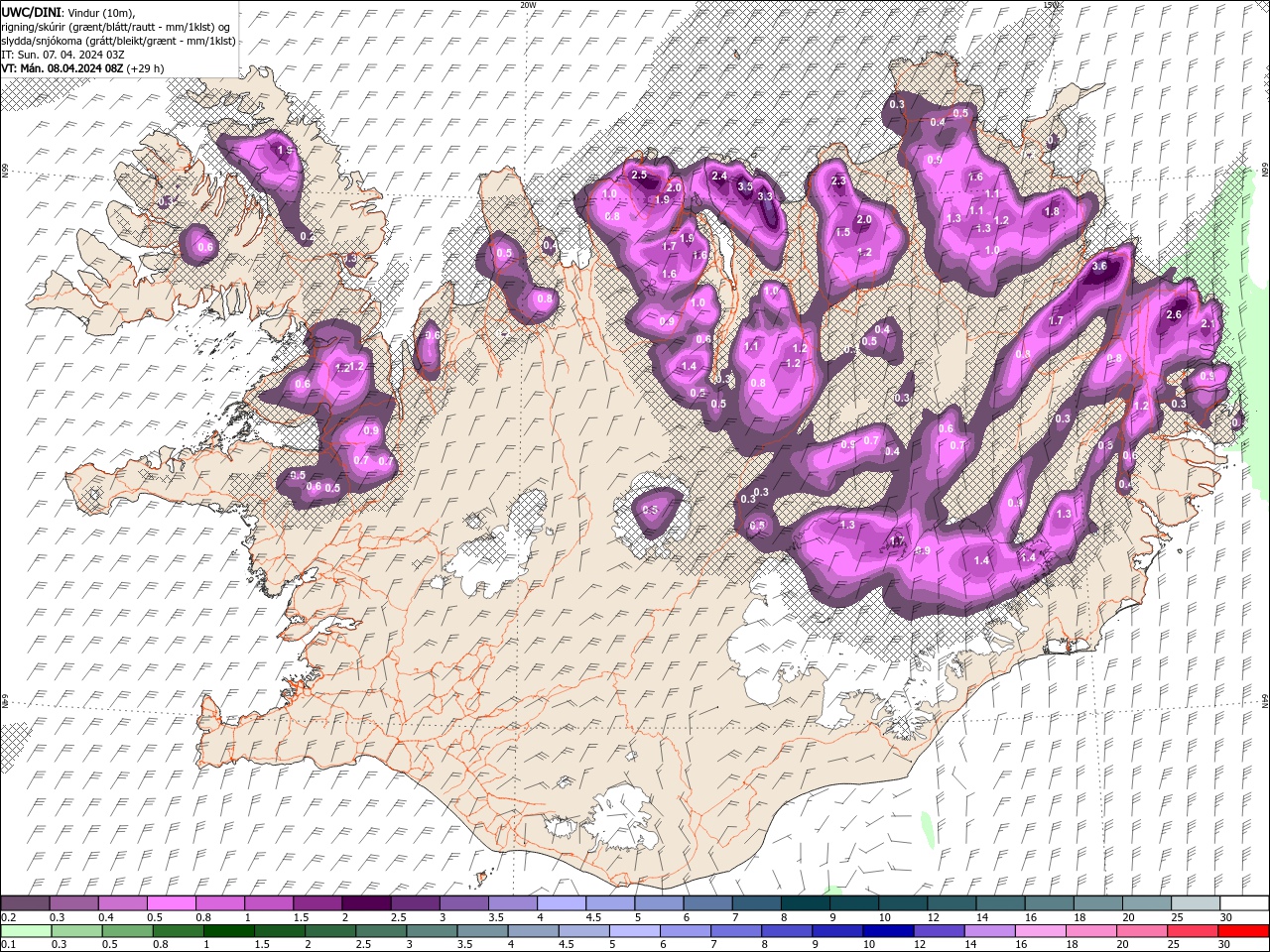
Task: Click the 0.2 label in the legend
Action: click(8, 917)
